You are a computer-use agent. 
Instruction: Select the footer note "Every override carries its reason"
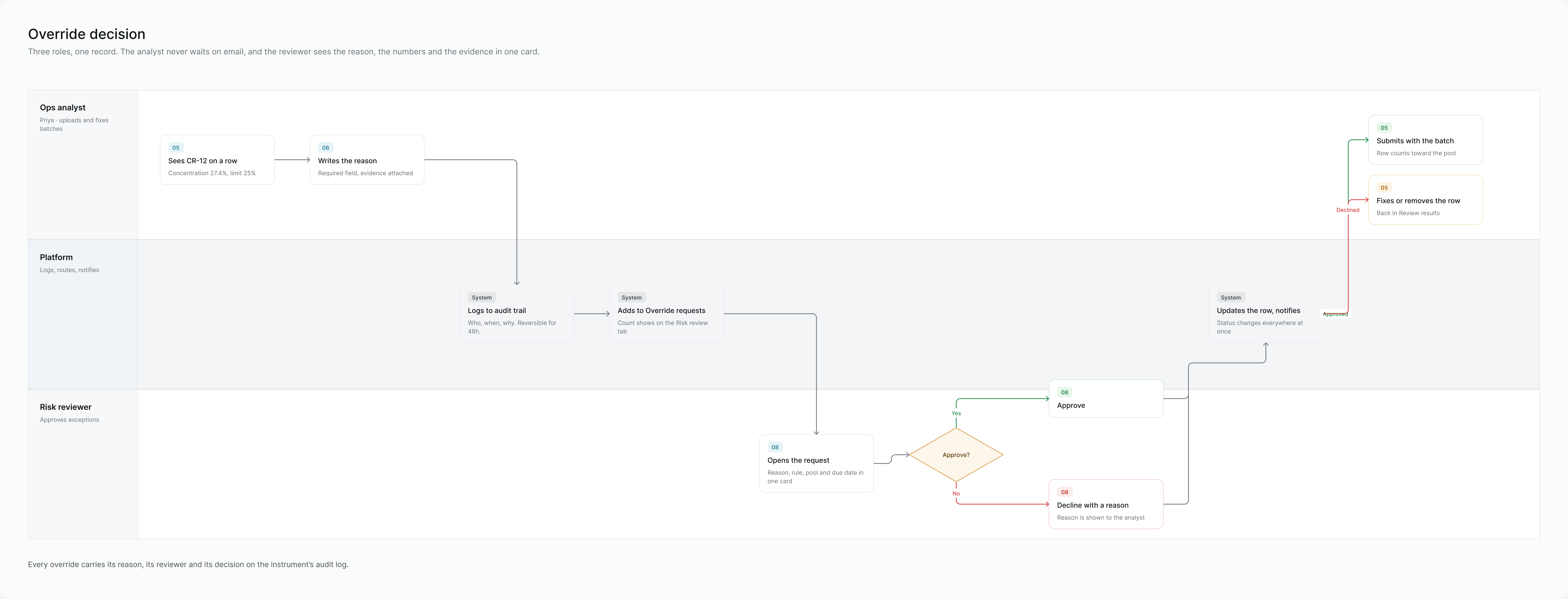(188, 565)
